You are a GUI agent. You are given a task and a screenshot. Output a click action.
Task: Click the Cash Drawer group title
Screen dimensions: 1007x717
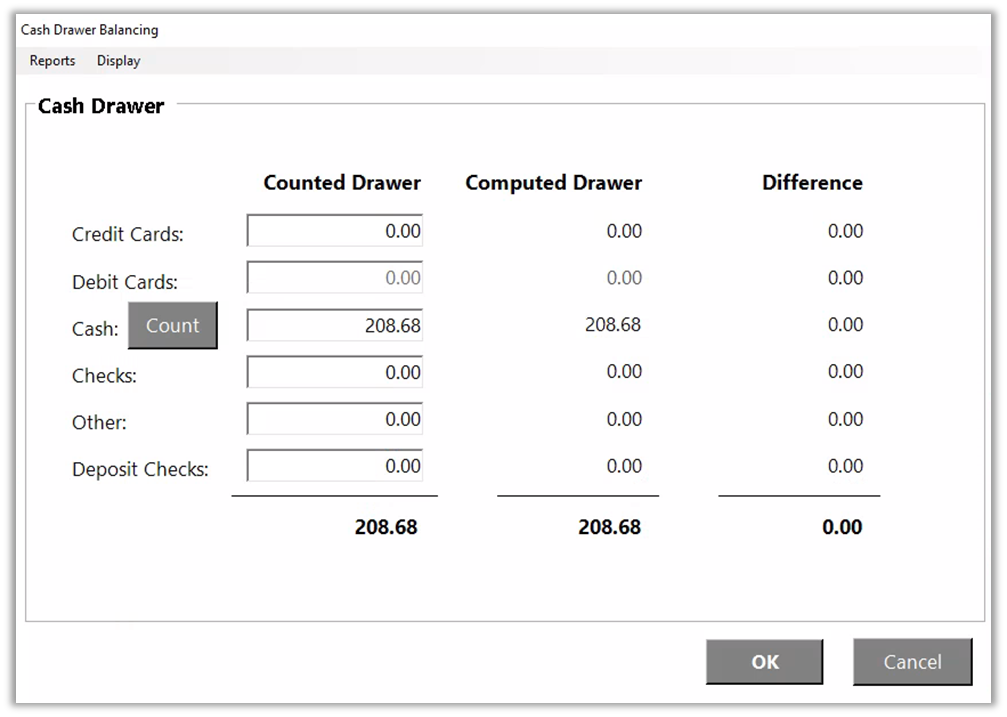101,106
